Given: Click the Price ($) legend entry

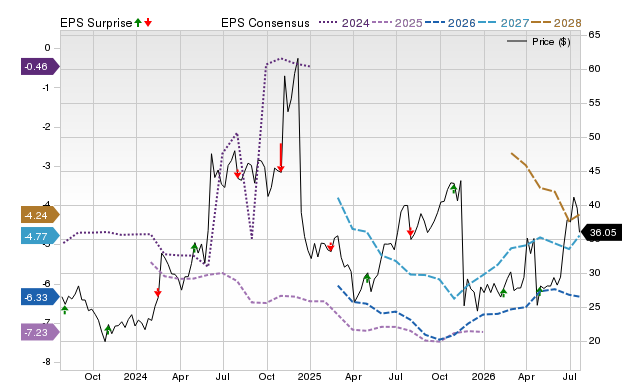Looking at the screenshot, I should 539,42.
